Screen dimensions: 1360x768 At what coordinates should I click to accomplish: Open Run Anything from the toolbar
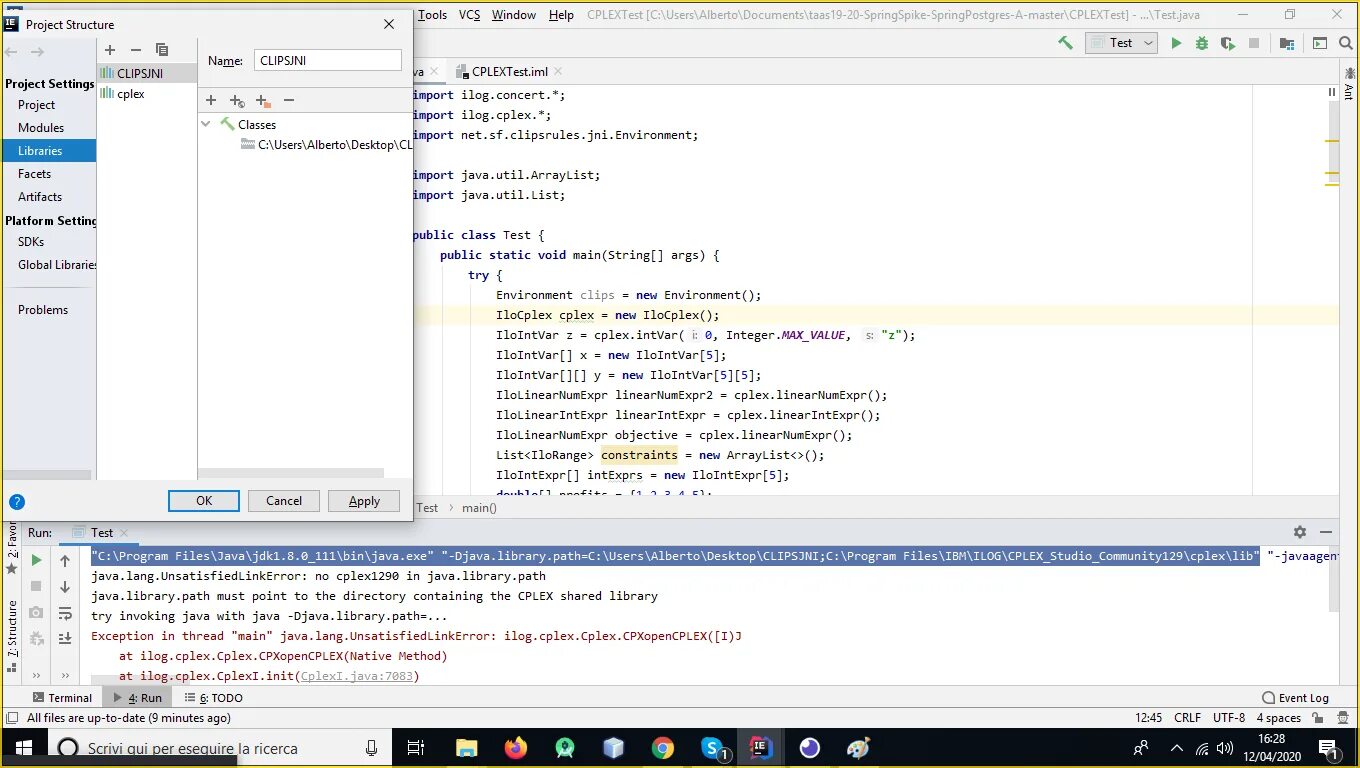[1320, 43]
